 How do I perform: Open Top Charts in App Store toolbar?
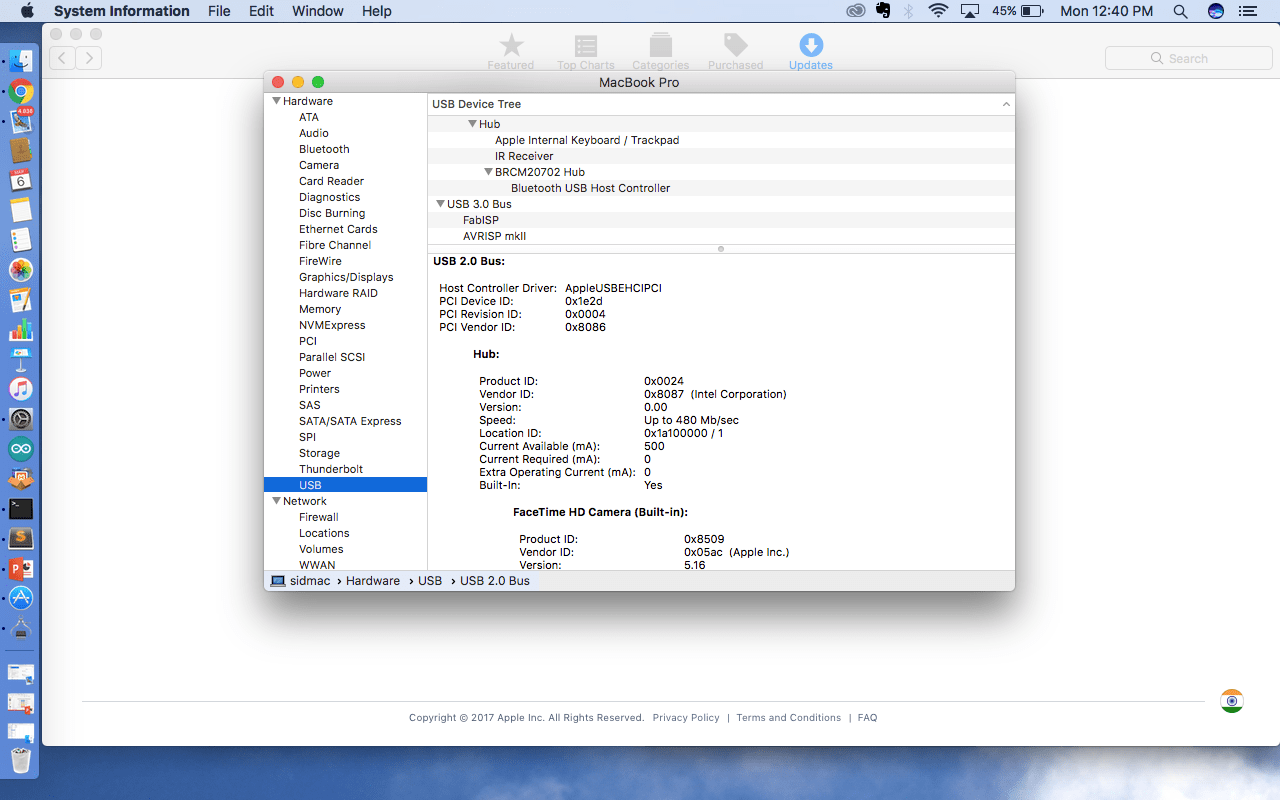[586, 52]
